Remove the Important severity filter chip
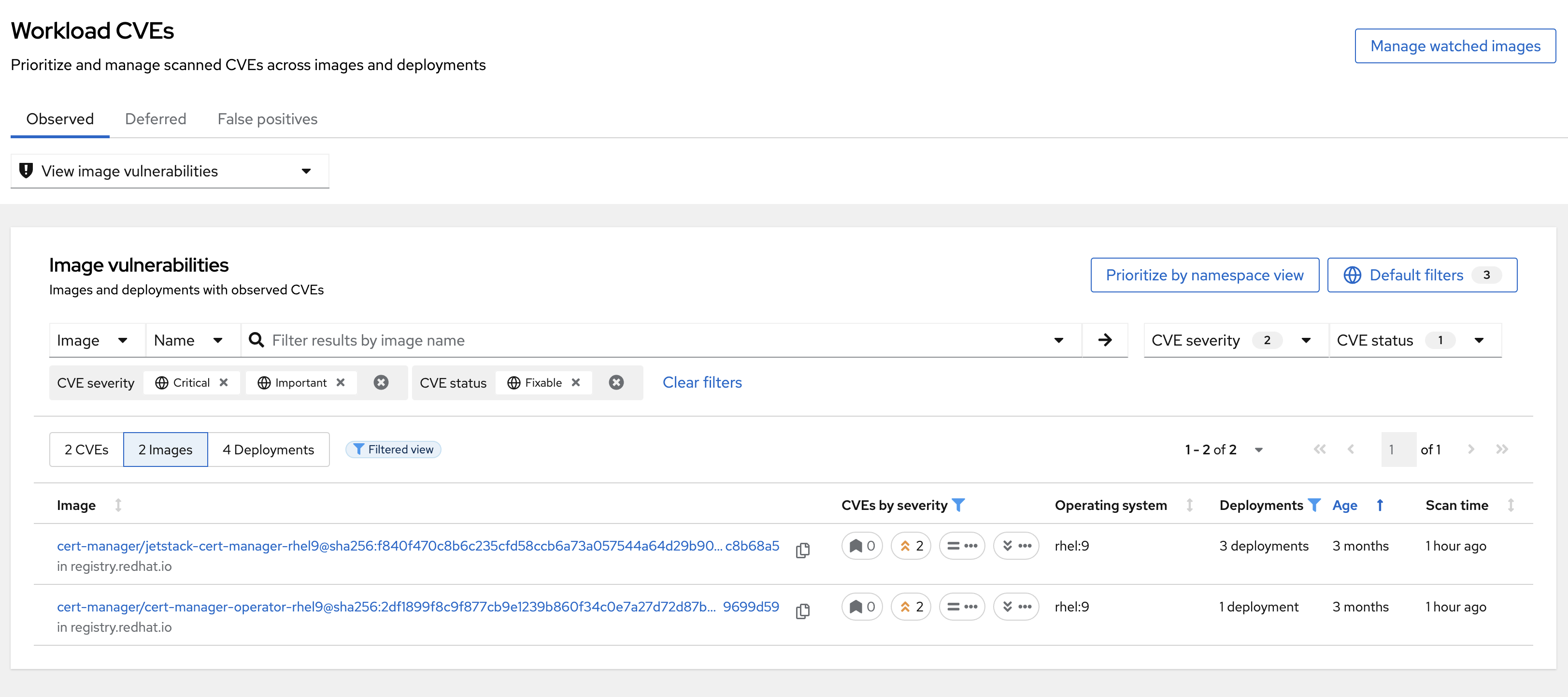Image resolution: width=1568 pixels, height=697 pixels. [x=341, y=383]
